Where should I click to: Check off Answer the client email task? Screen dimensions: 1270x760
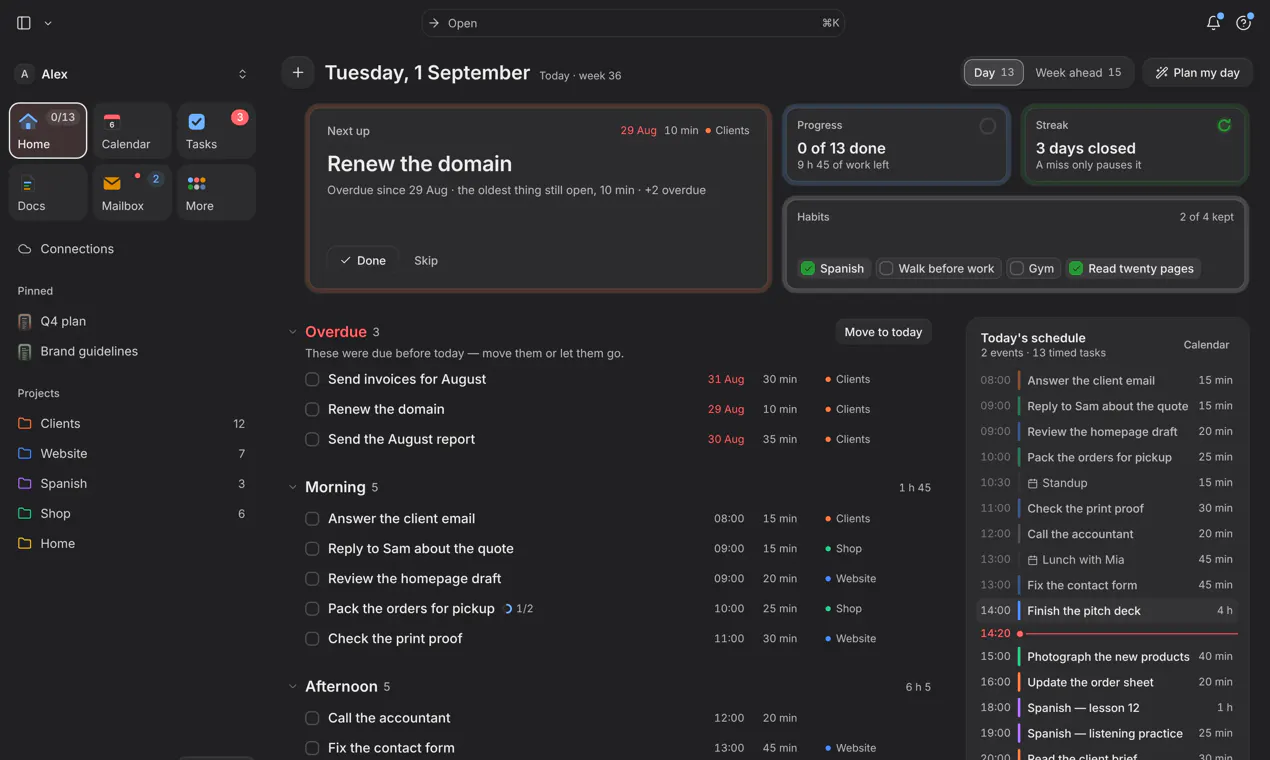[x=312, y=519]
